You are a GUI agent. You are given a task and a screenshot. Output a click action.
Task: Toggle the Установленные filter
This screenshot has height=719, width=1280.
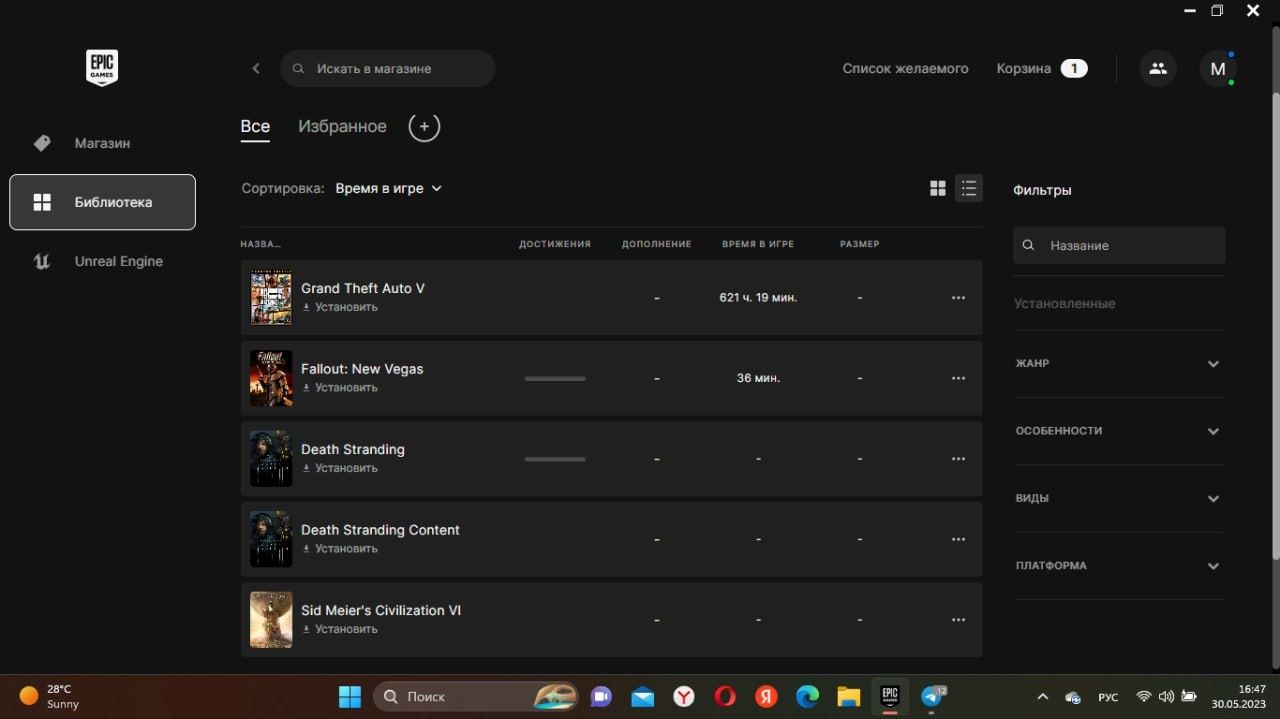pyautogui.click(x=1064, y=303)
